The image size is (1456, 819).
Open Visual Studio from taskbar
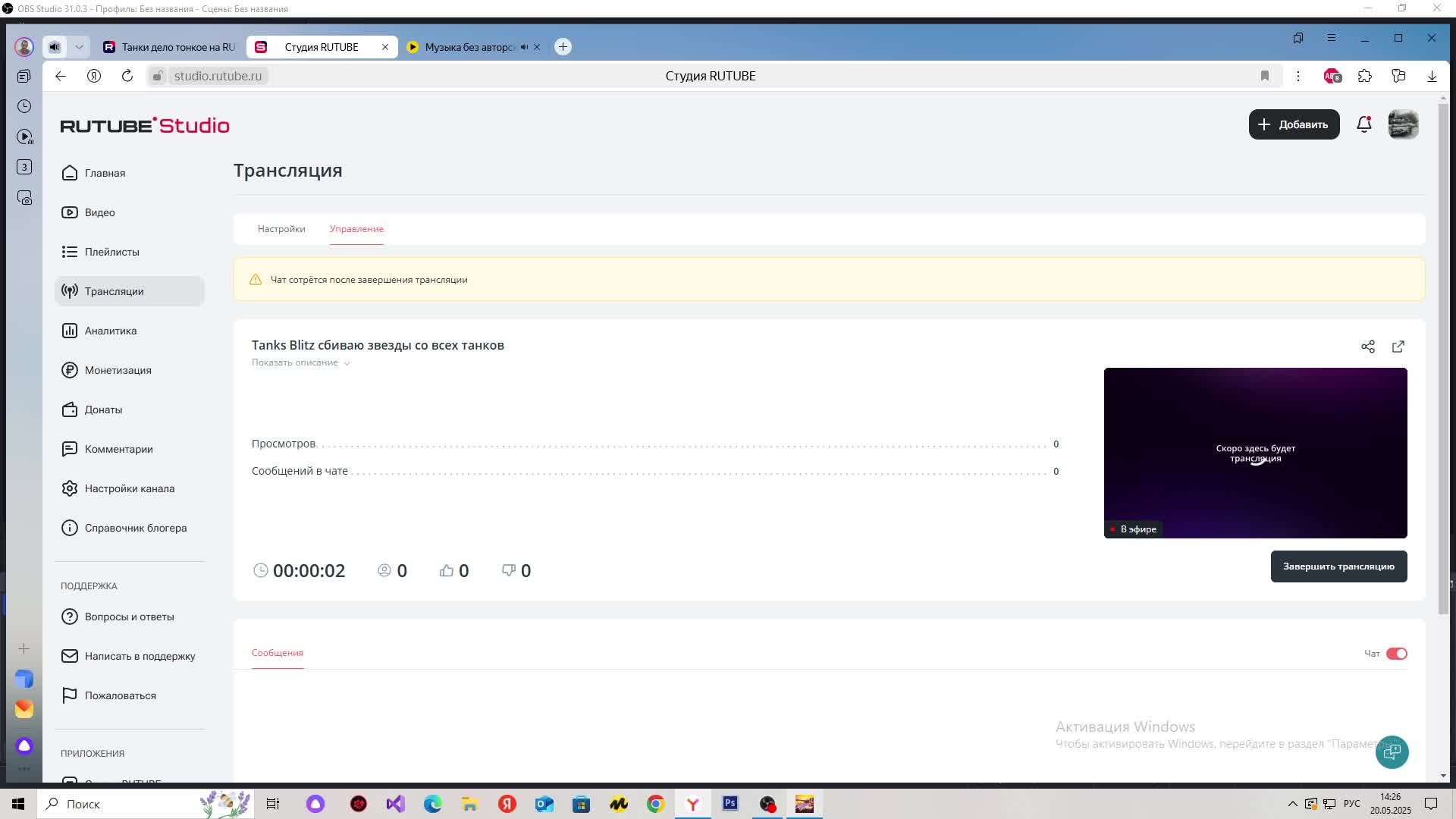[395, 804]
